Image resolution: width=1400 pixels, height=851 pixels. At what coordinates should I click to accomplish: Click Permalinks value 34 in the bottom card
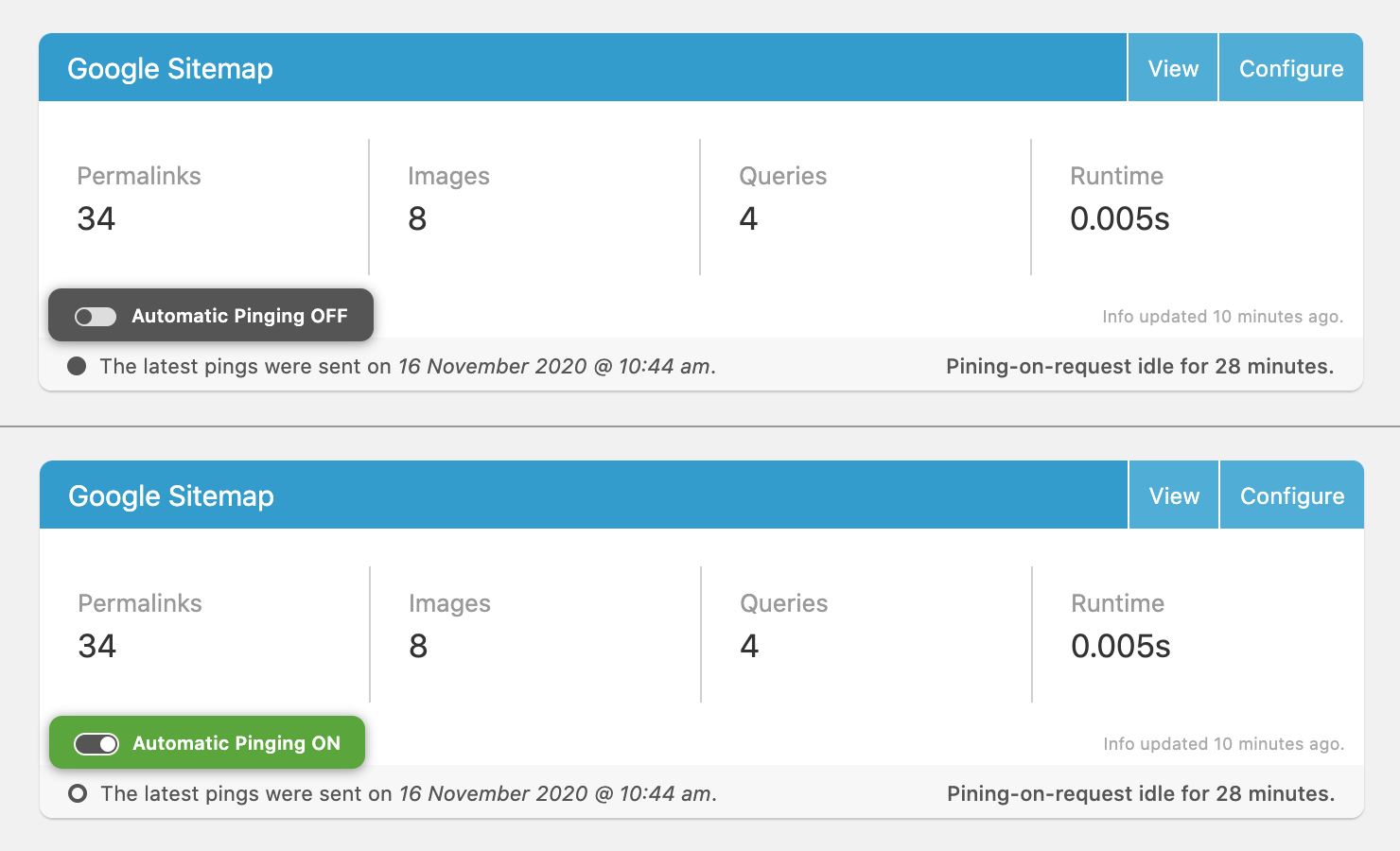coord(97,646)
